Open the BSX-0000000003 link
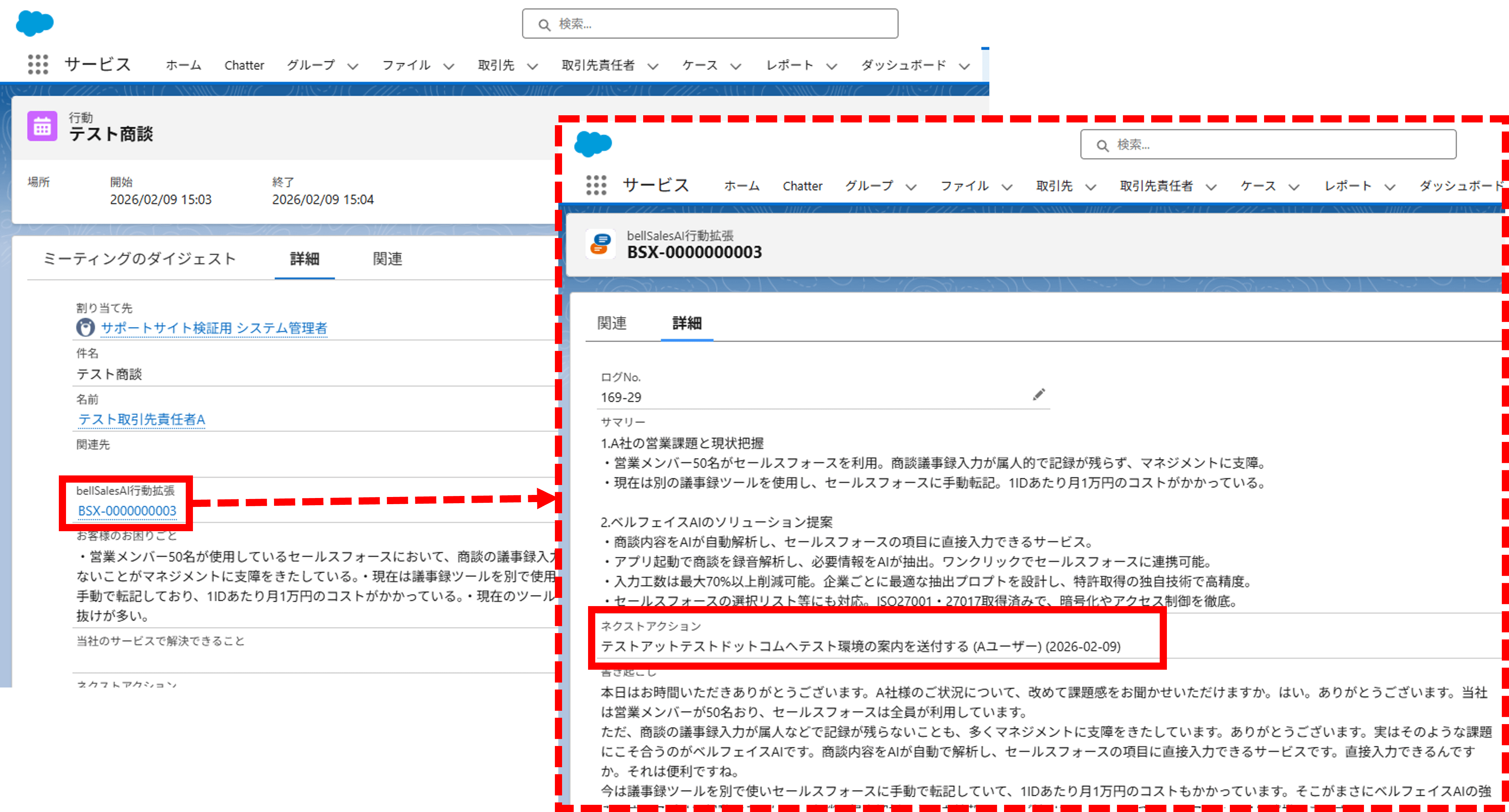 tap(127, 510)
